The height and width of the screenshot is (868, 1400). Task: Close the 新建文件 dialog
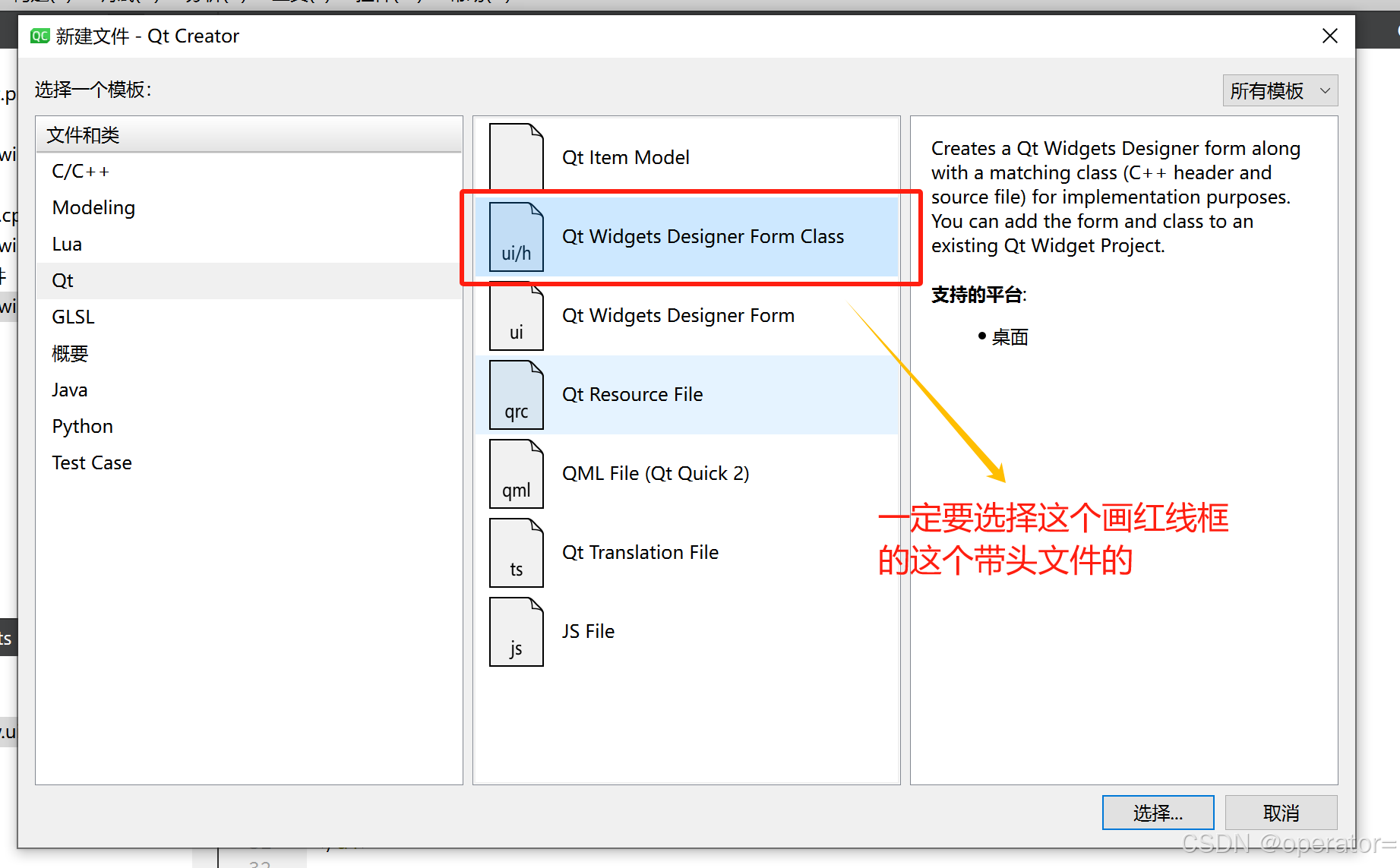click(1329, 36)
